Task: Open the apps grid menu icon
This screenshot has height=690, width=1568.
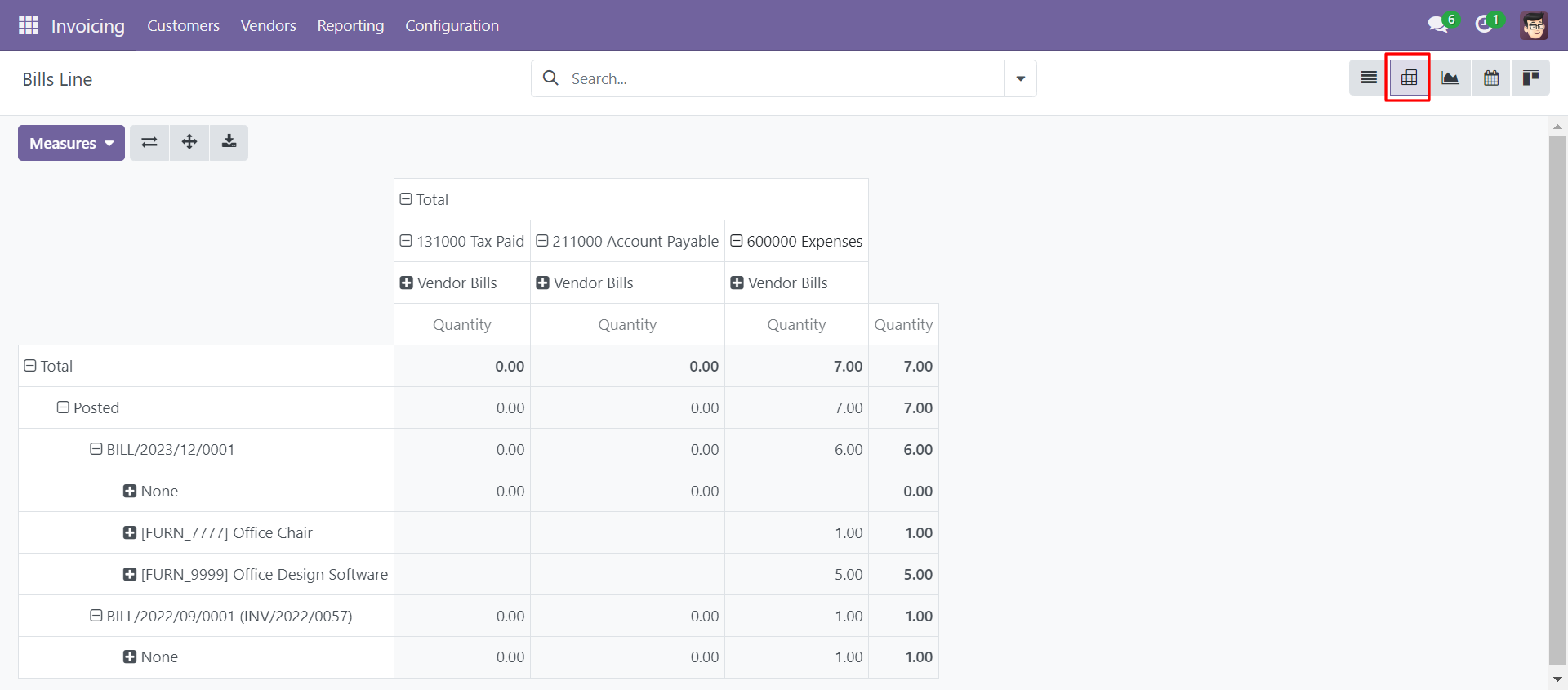Action: pos(29,25)
